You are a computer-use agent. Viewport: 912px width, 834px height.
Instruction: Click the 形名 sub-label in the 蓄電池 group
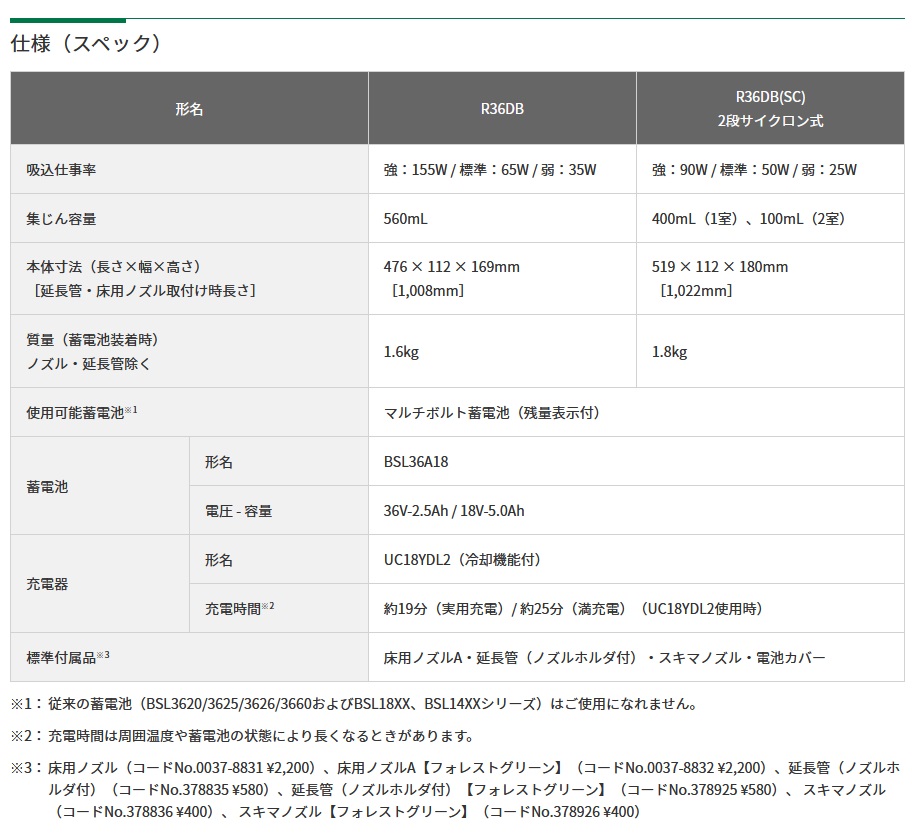tap(279, 461)
